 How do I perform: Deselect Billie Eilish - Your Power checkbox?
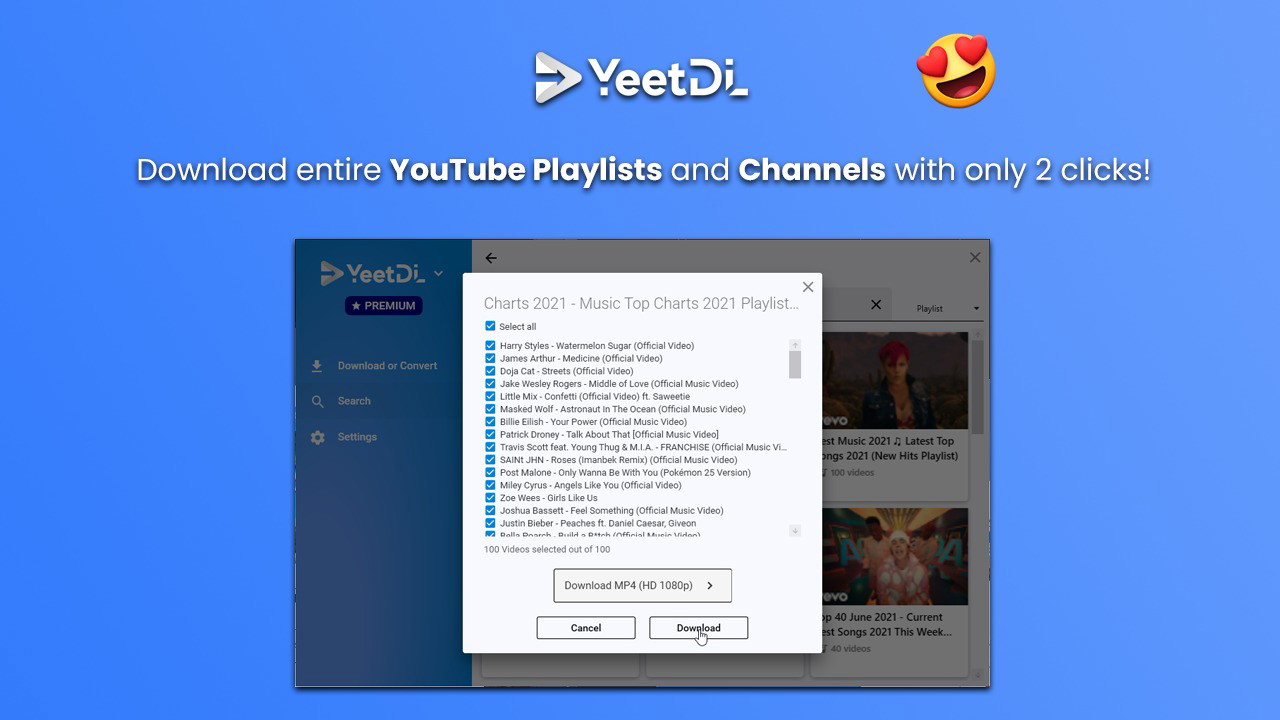(x=490, y=422)
